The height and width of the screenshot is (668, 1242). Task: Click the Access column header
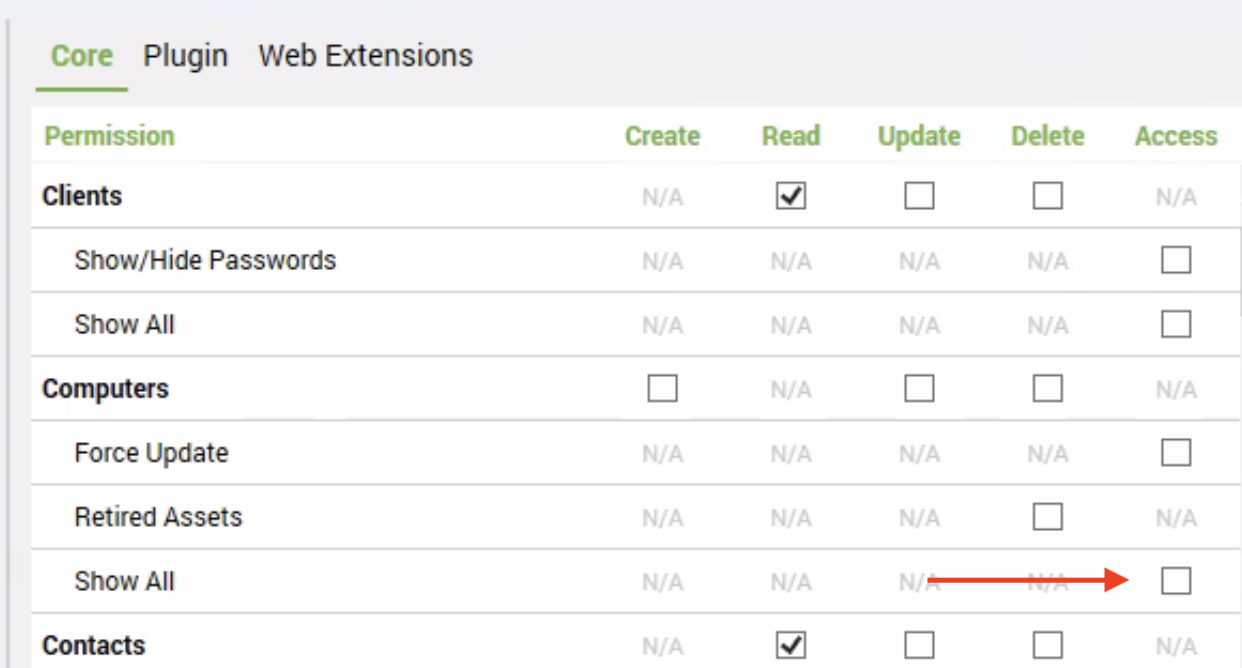coord(1176,136)
